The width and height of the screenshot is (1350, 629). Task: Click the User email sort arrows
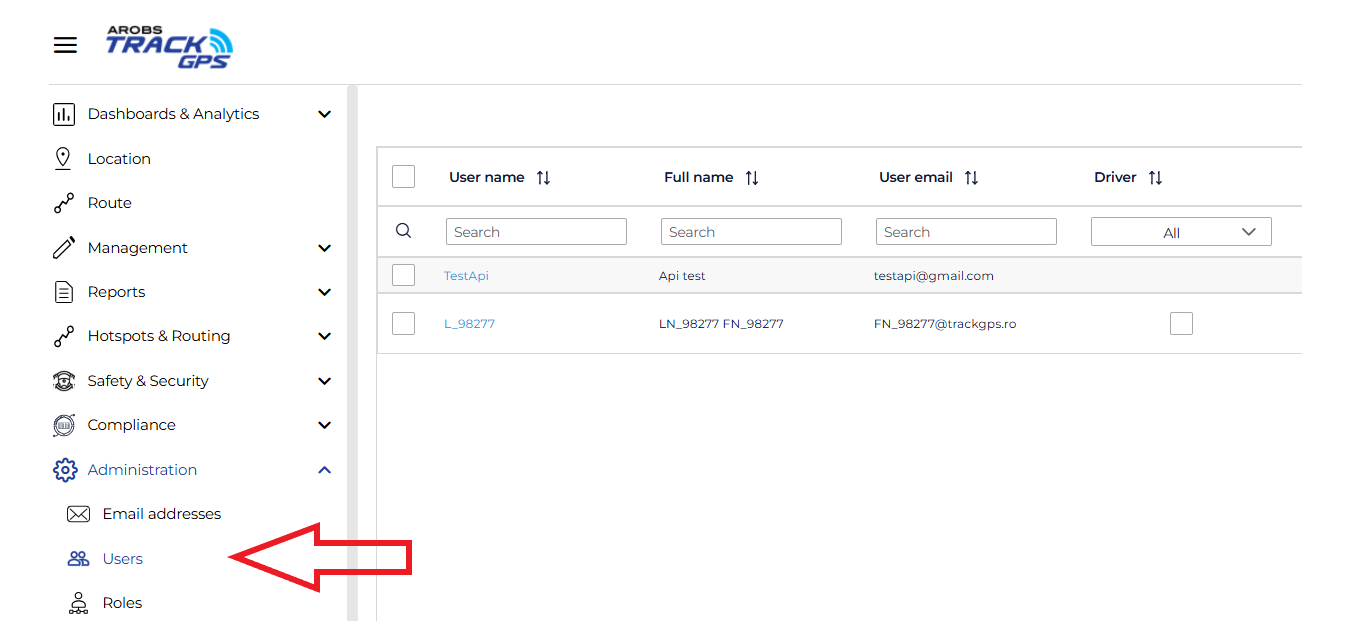click(x=971, y=178)
